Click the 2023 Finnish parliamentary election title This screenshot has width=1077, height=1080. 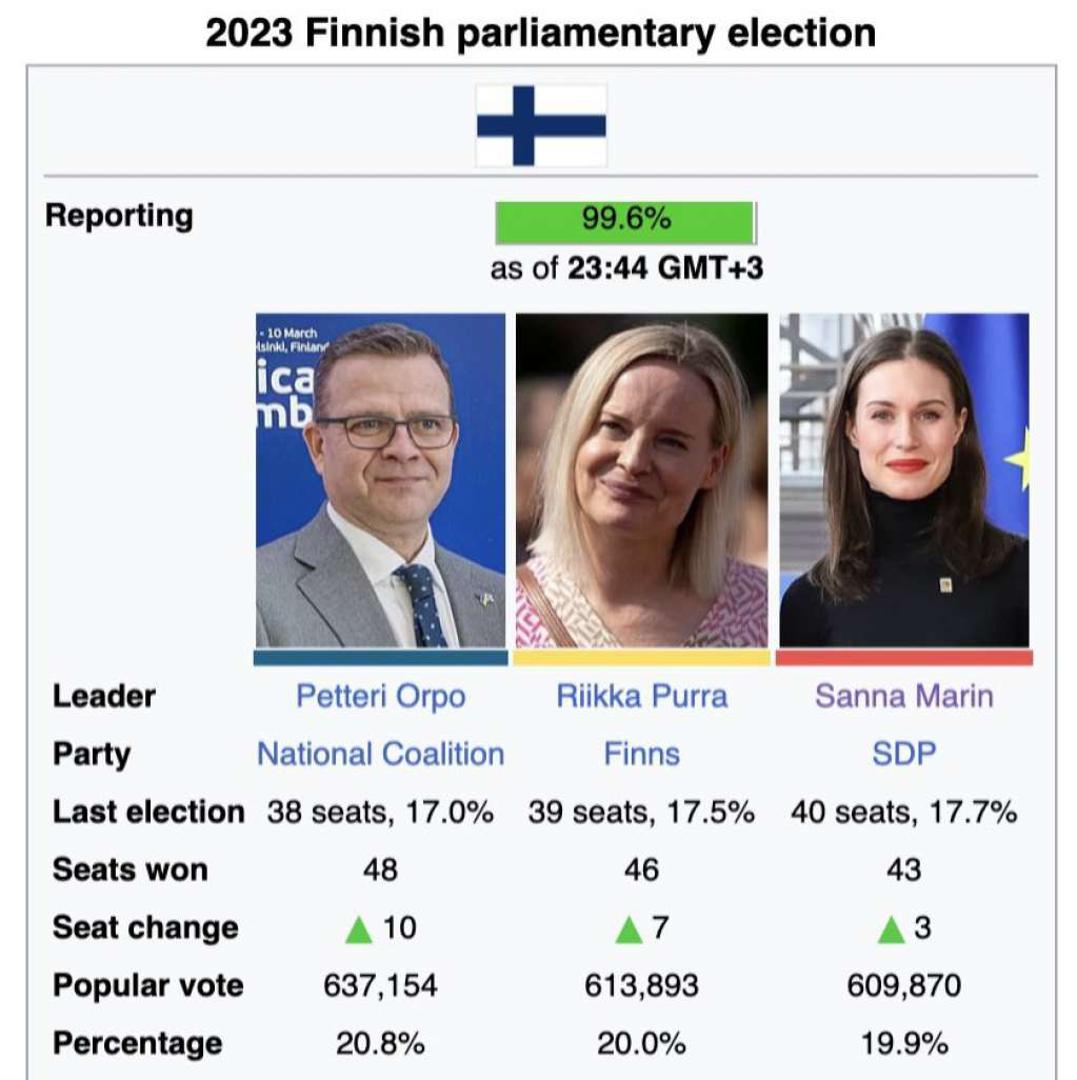point(540,33)
